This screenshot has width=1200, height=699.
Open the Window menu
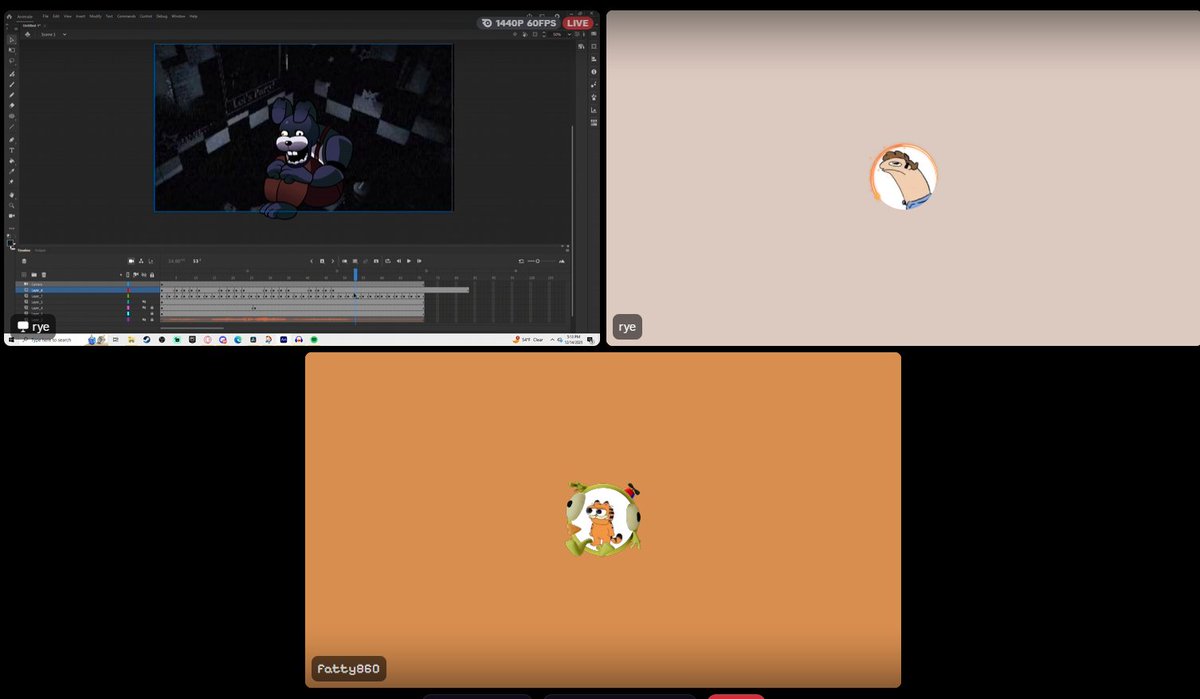[x=178, y=16]
